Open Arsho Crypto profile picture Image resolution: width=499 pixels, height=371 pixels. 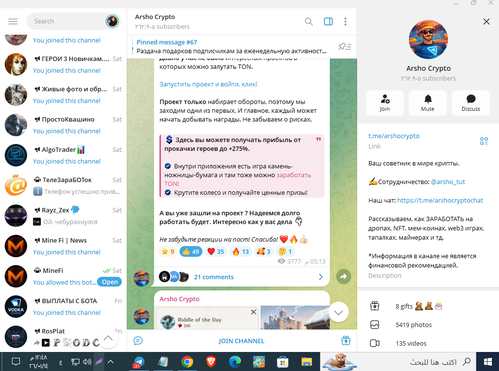tap(428, 39)
